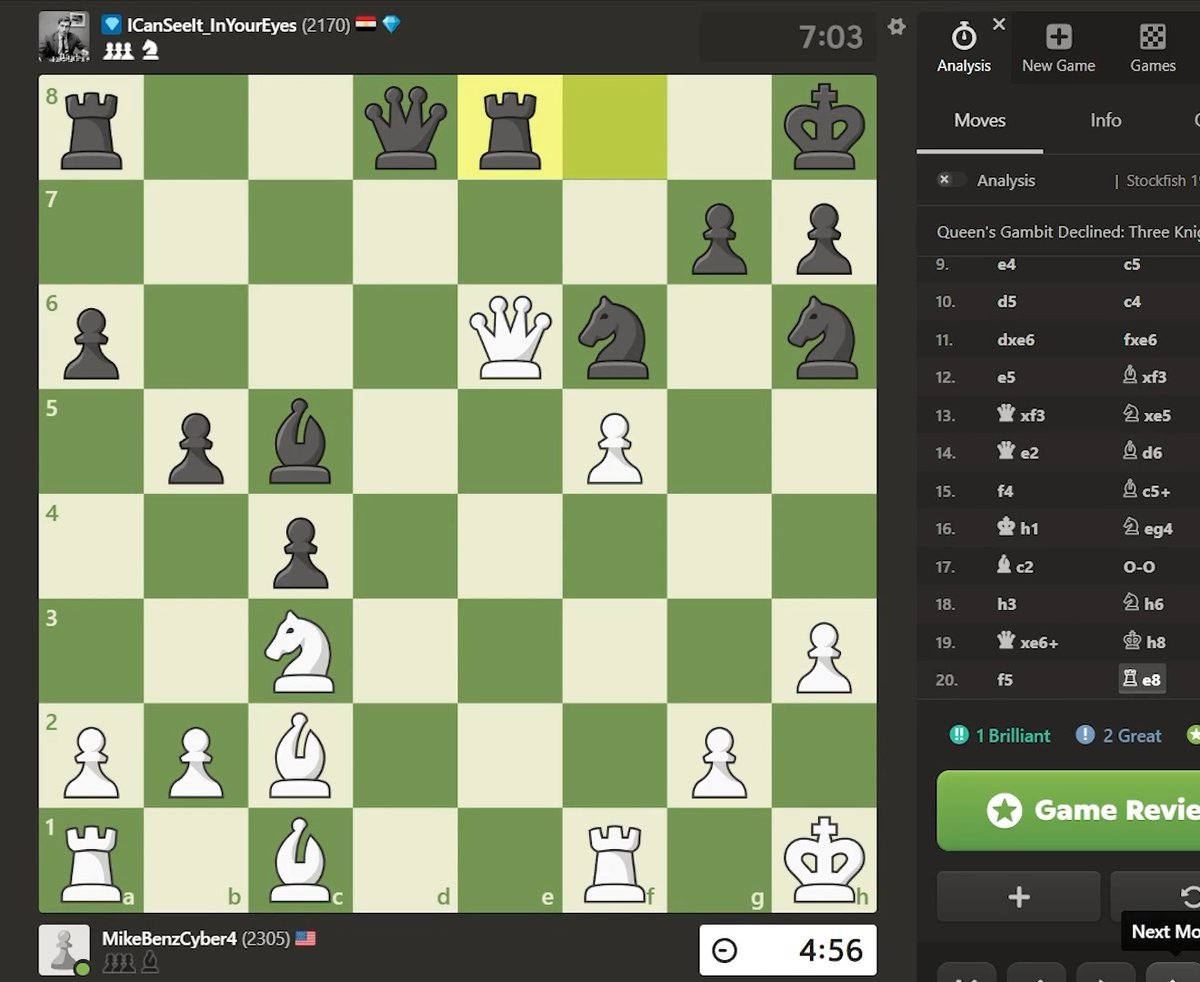Toggle the Analysis engine switch

951,180
